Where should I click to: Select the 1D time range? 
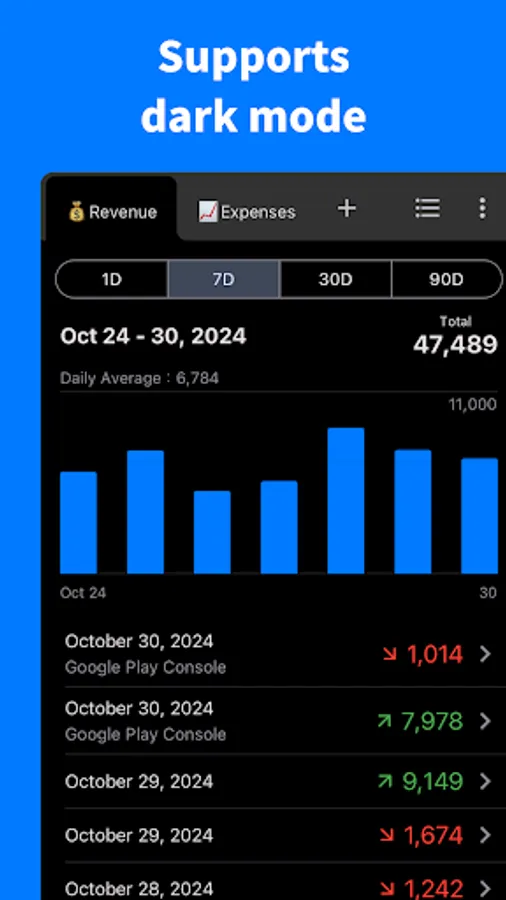point(112,280)
